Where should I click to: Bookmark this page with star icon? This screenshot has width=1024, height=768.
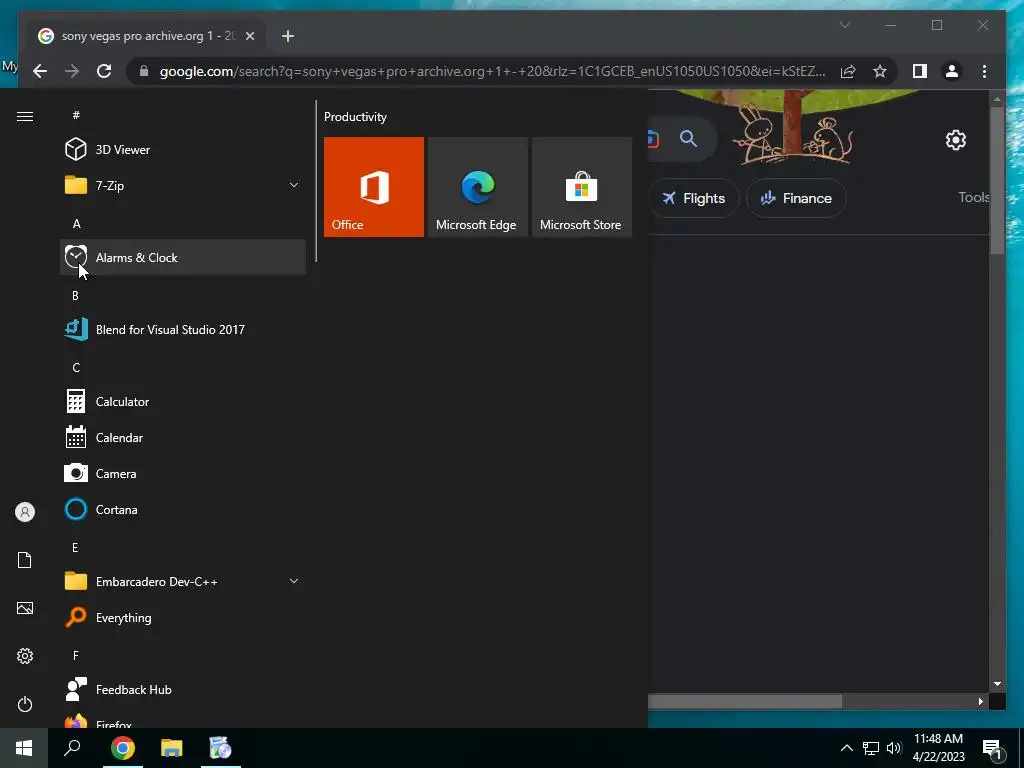tap(880, 71)
